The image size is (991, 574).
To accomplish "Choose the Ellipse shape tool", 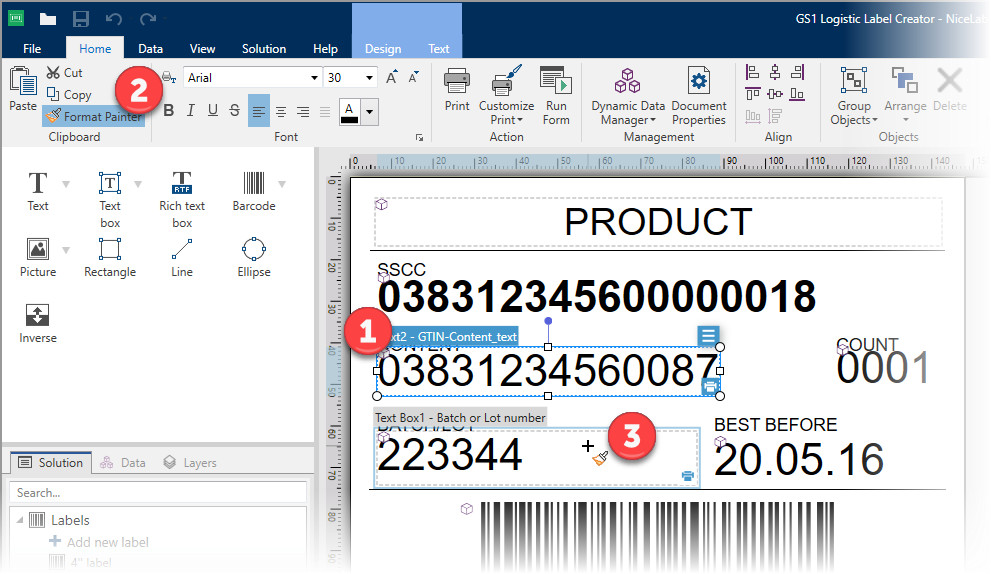I will 253,256.
